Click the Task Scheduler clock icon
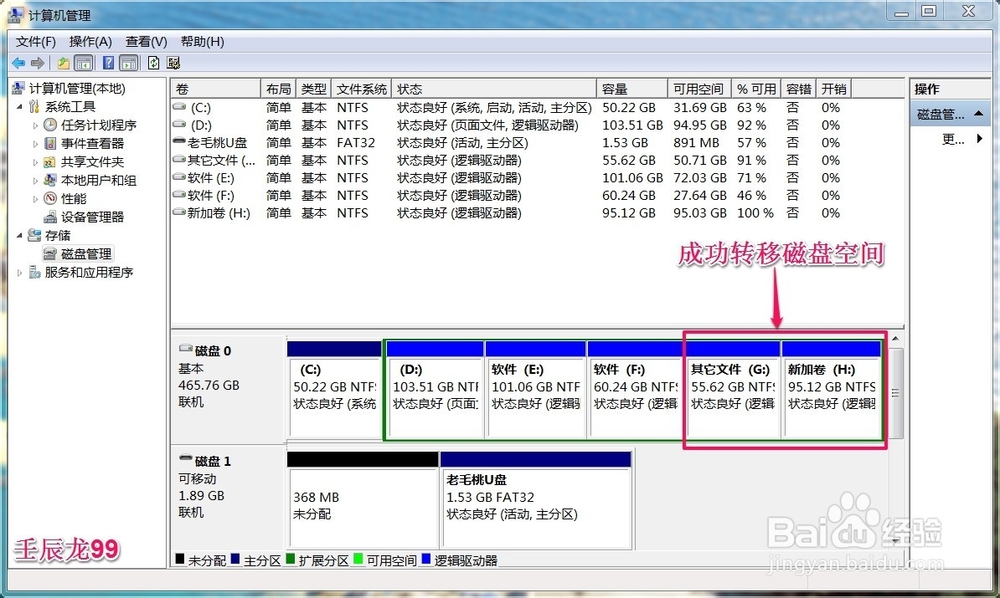This screenshot has width=1000, height=598. 50,125
